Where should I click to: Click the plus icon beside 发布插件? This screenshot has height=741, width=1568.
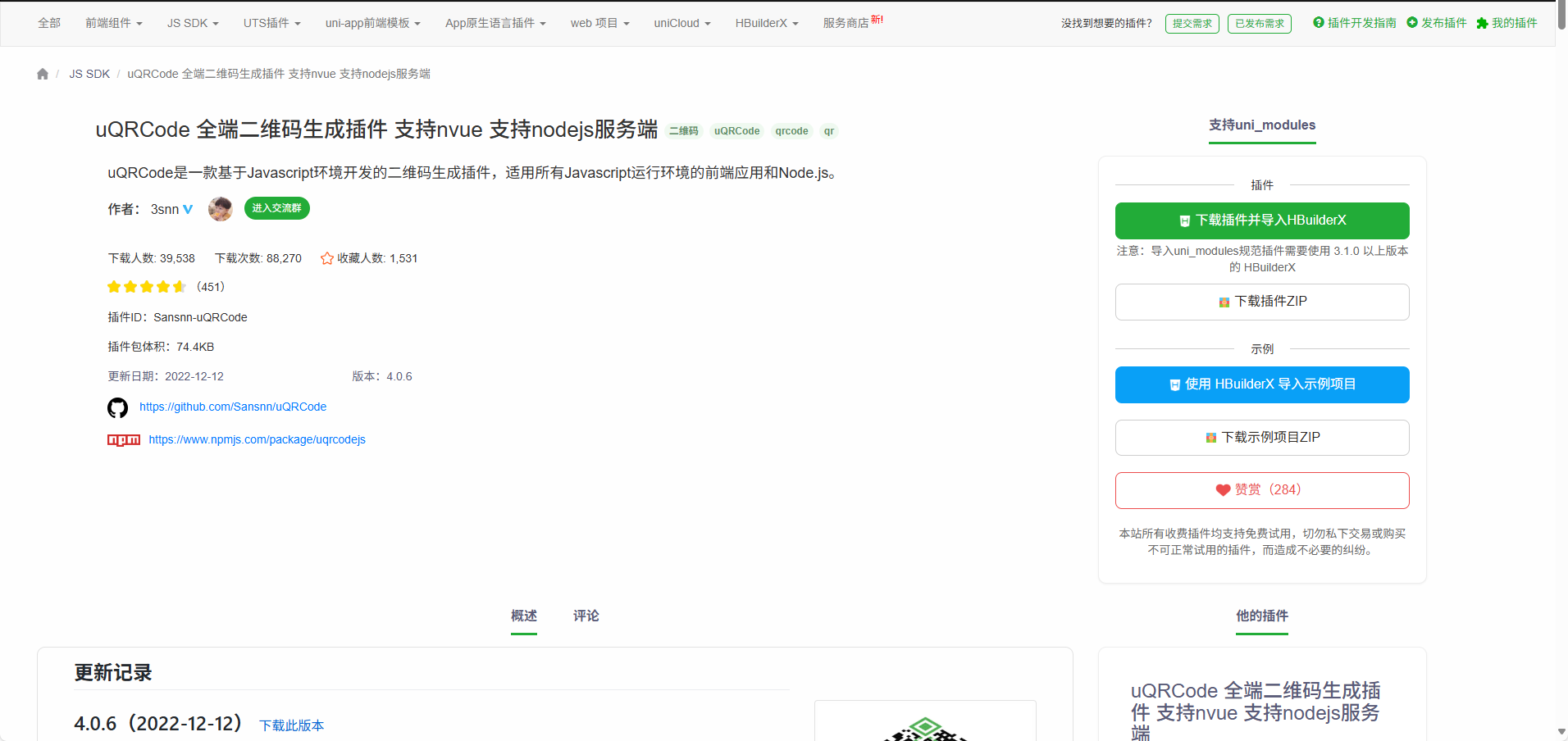pyautogui.click(x=1412, y=23)
